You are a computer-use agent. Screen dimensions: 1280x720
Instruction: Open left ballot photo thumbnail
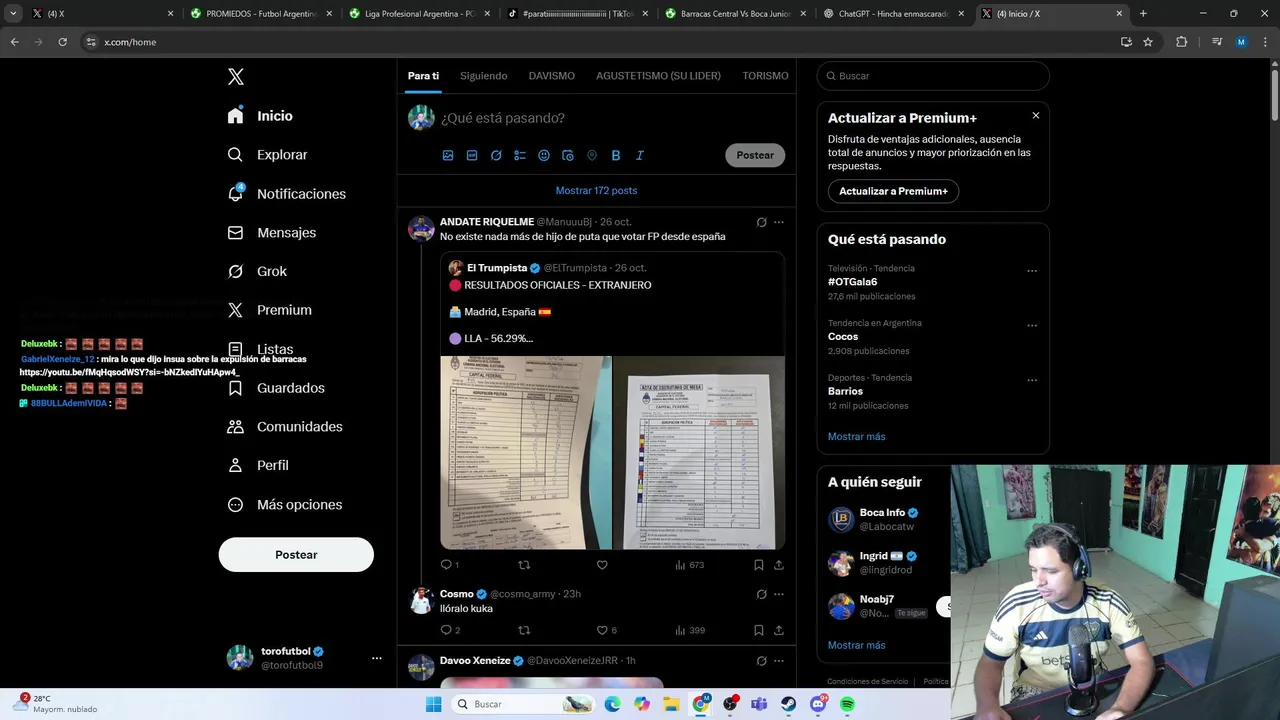(x=526, y=452)
